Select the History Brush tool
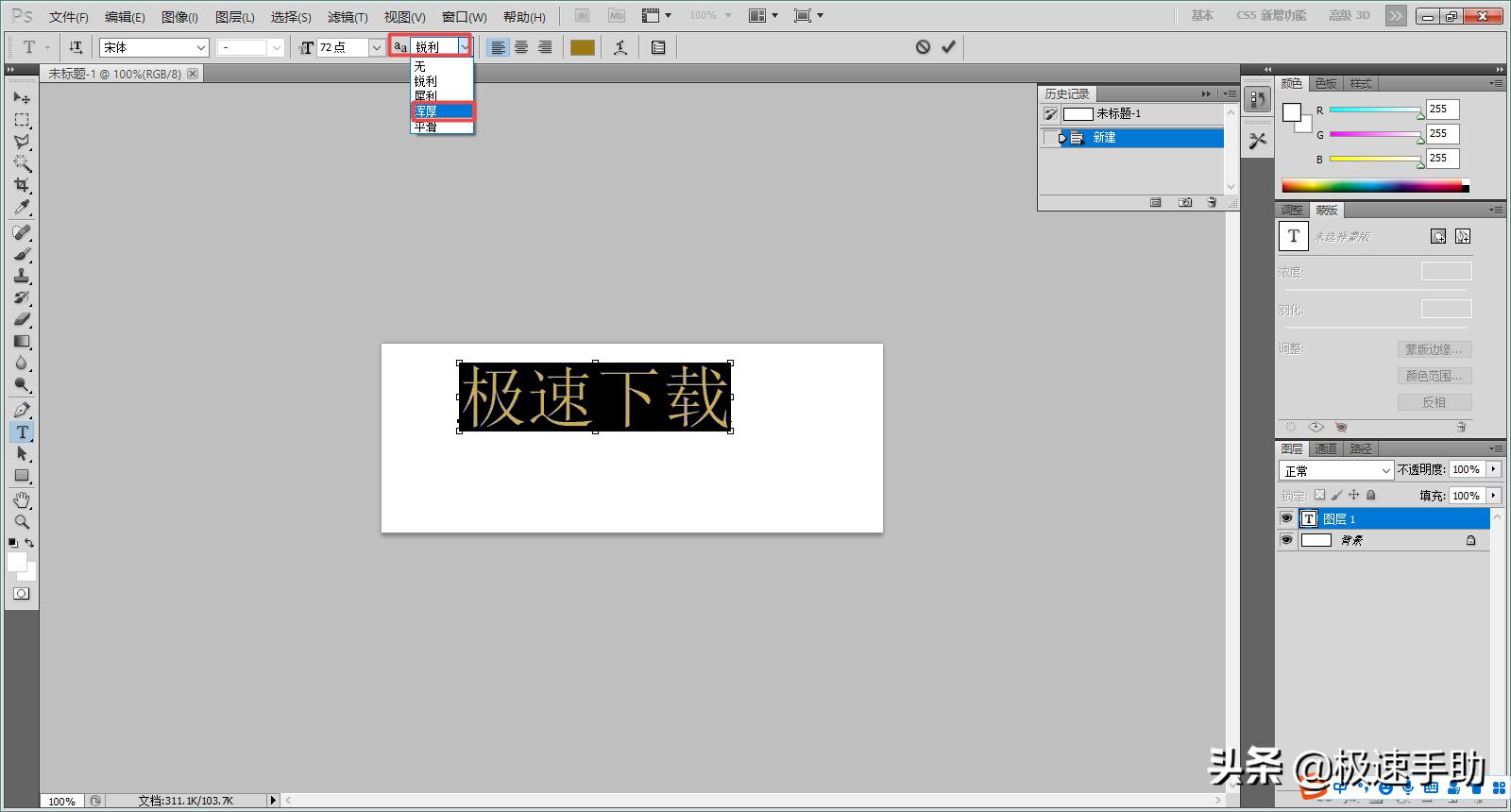1511x812 pixels. click(x=22, y=297)
